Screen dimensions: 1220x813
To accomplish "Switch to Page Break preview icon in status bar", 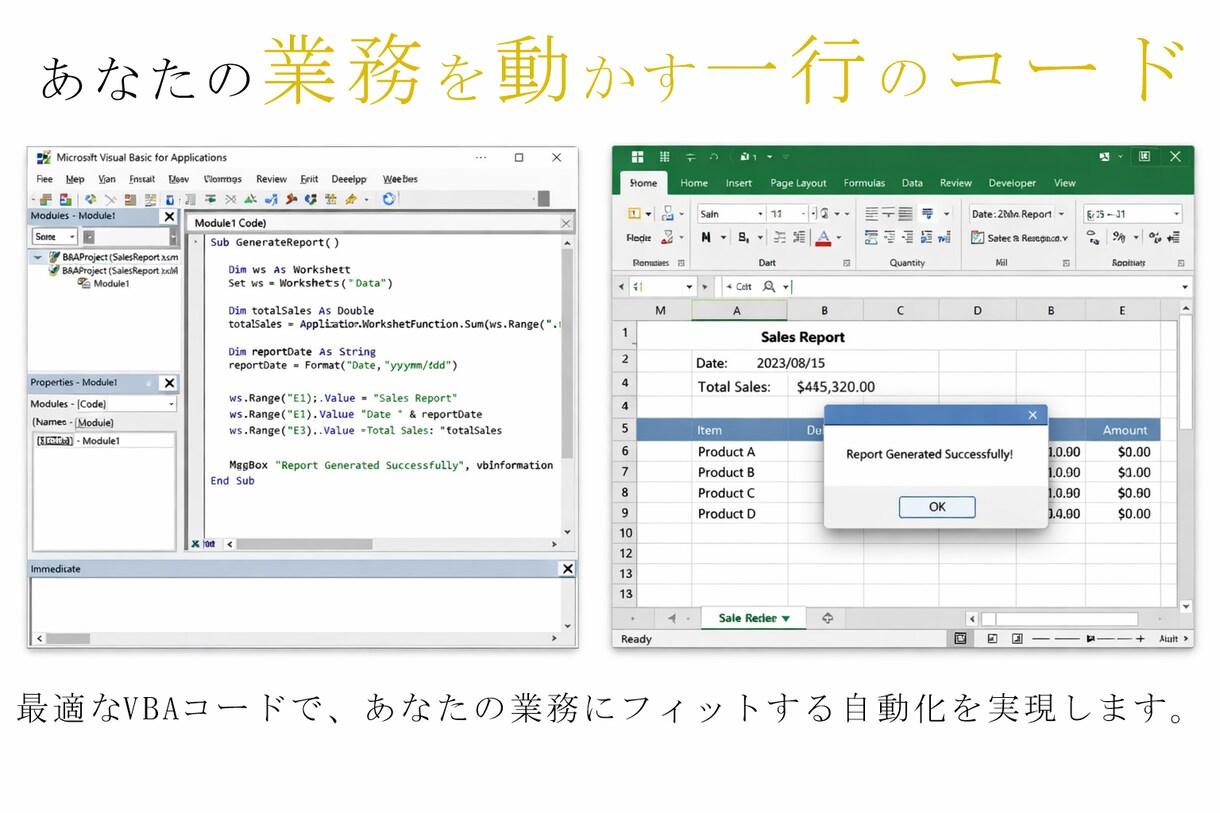I will [1017, 638].
